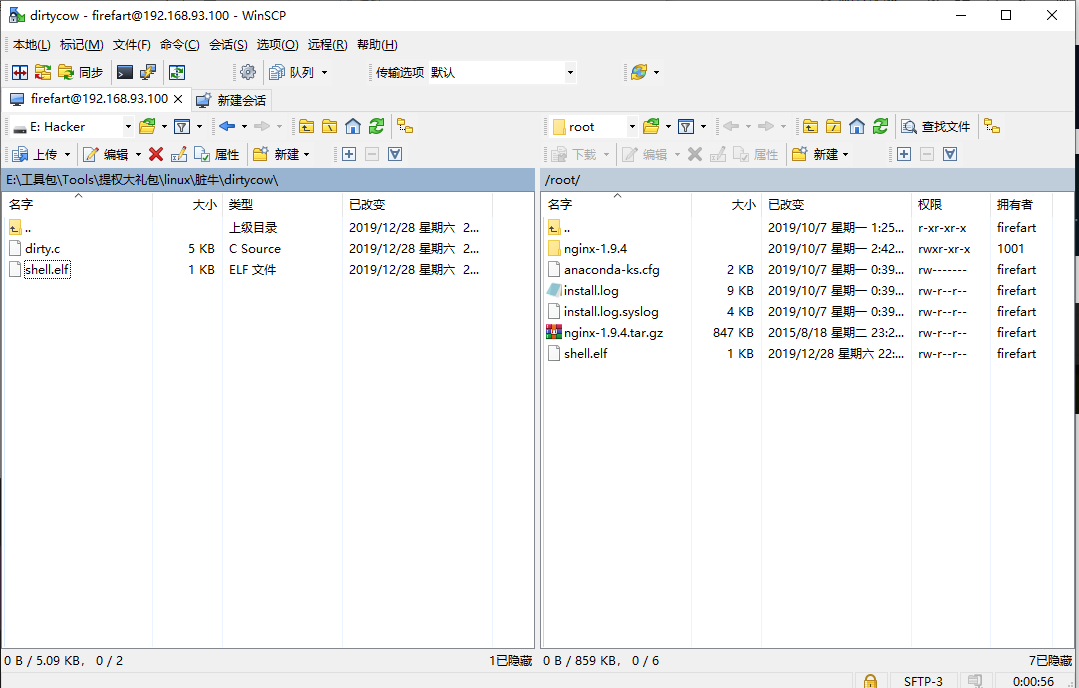
Task: Click the lock icon in status bar
Action: 870,680
